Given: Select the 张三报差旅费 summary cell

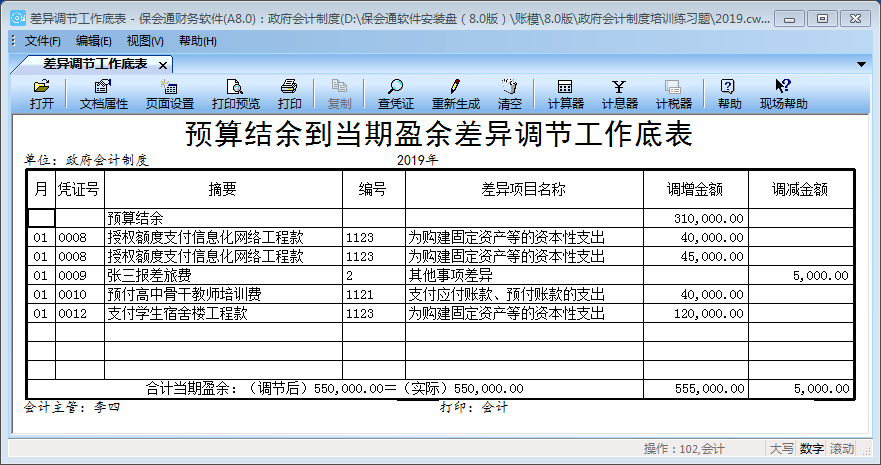Looking at the screenshot, I should tap(223, 275).
